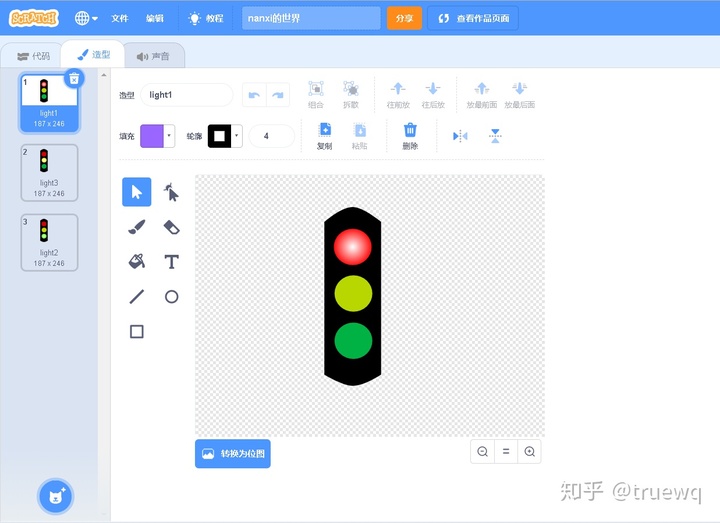Click 转换为位图 (Convert to Bitmap)
This screenshot has width=720, height=523.
coord(233,454)
